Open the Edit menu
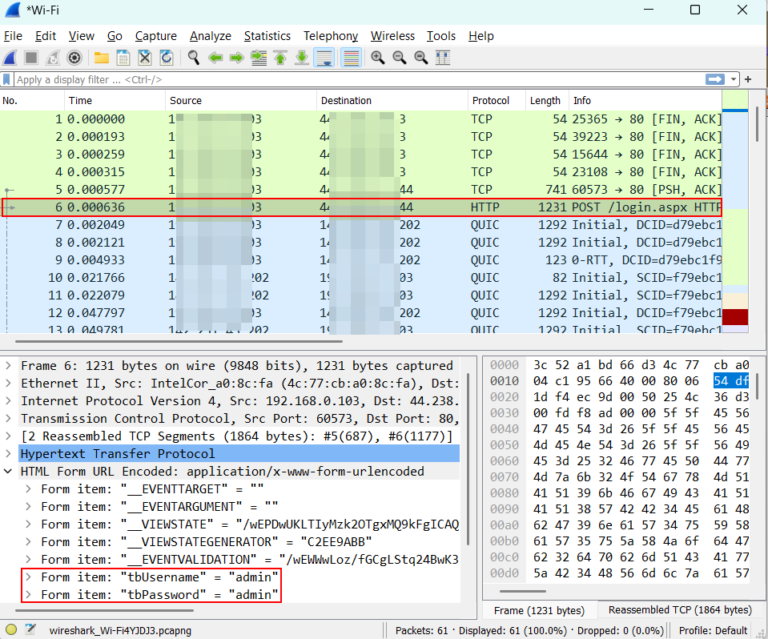This screenshot has width=768, height=639. (x=46, y=36)
